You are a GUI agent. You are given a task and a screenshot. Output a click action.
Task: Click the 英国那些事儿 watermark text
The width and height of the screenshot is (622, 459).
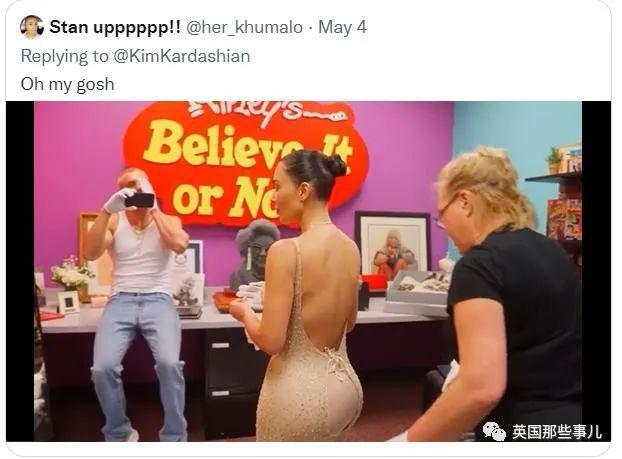point(557,432)
